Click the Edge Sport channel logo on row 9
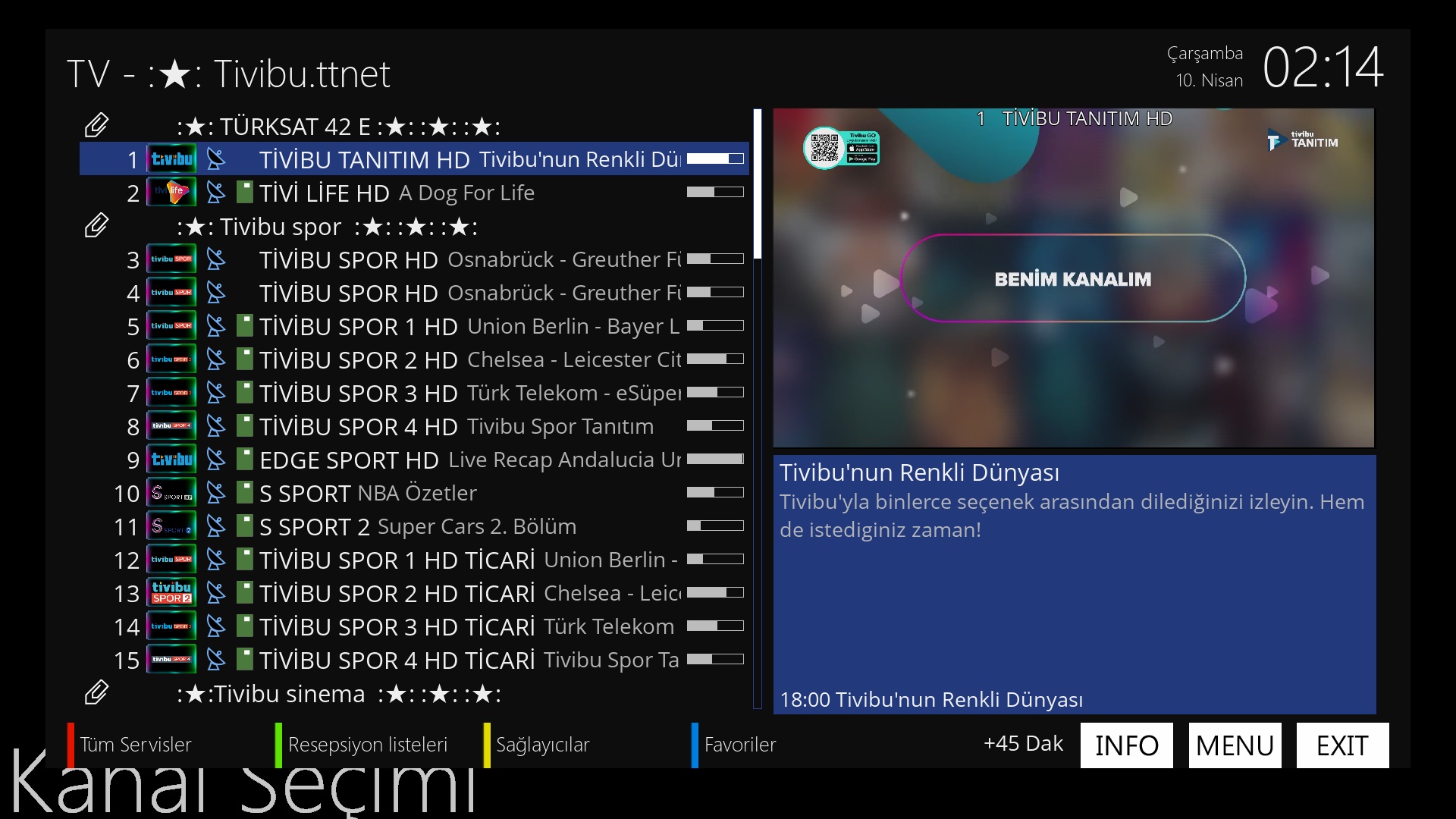This screenshot has width=1456, height=819. point(171,460)
